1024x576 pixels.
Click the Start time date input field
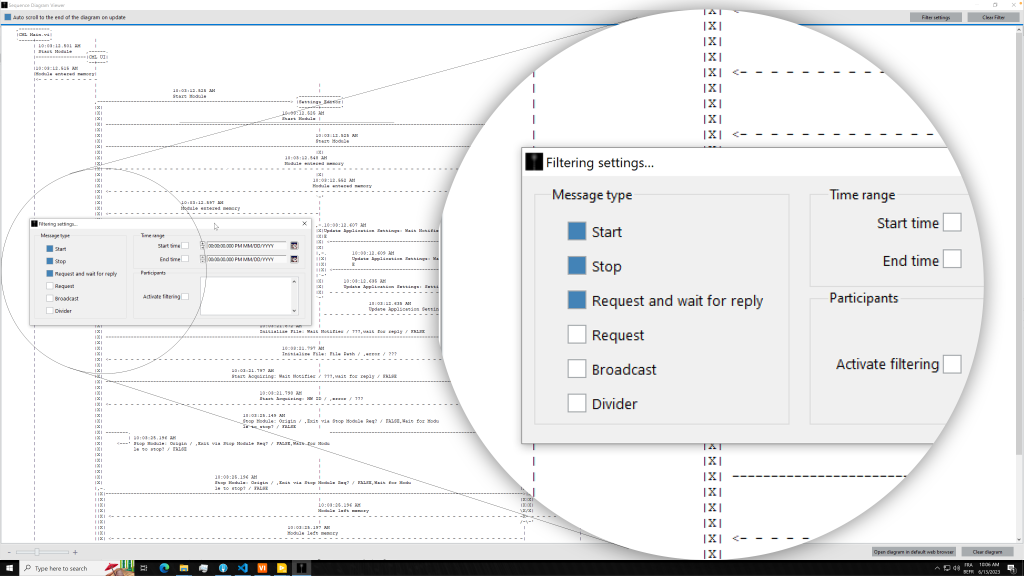click(x=246, y=246)
